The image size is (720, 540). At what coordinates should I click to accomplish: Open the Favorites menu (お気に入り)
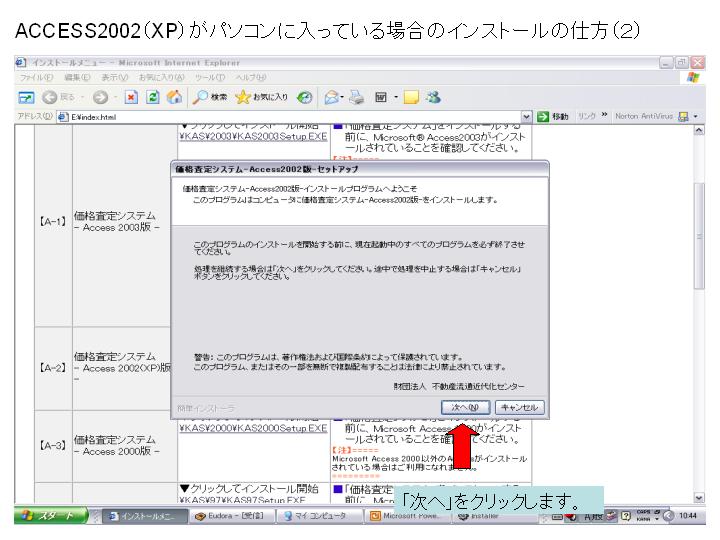coord(162,78)
